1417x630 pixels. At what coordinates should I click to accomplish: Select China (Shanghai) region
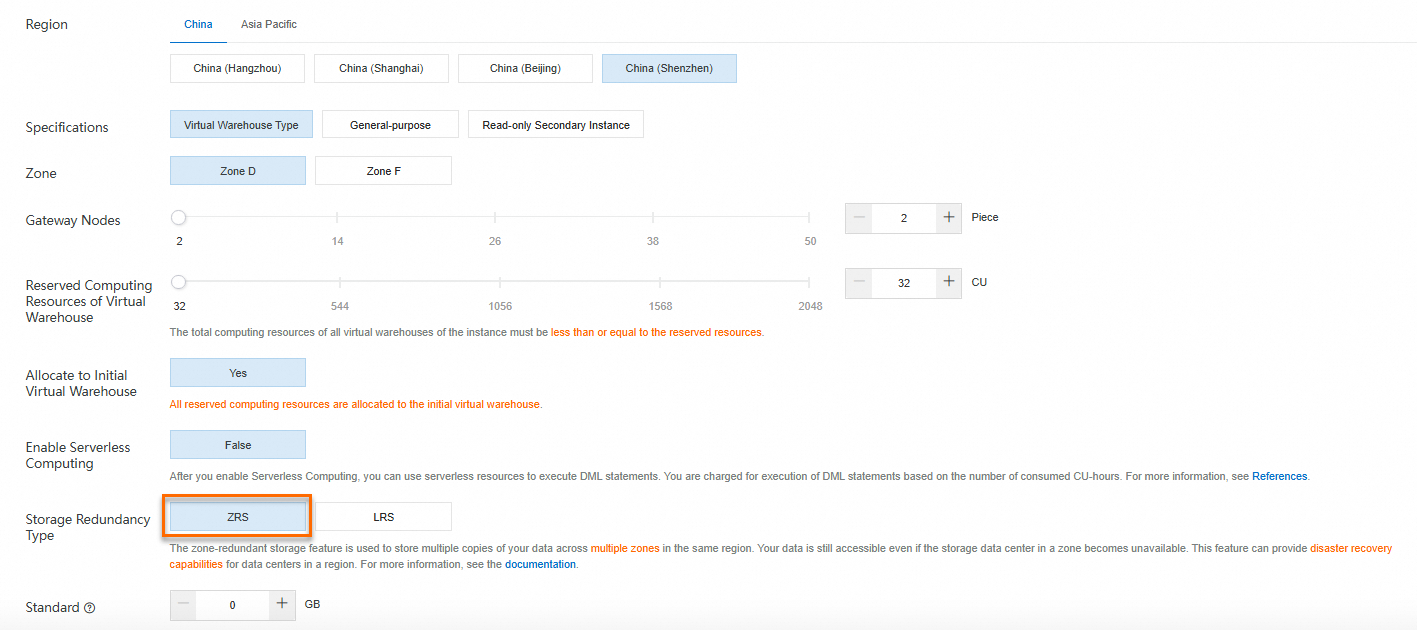click(x=381, y=68)
